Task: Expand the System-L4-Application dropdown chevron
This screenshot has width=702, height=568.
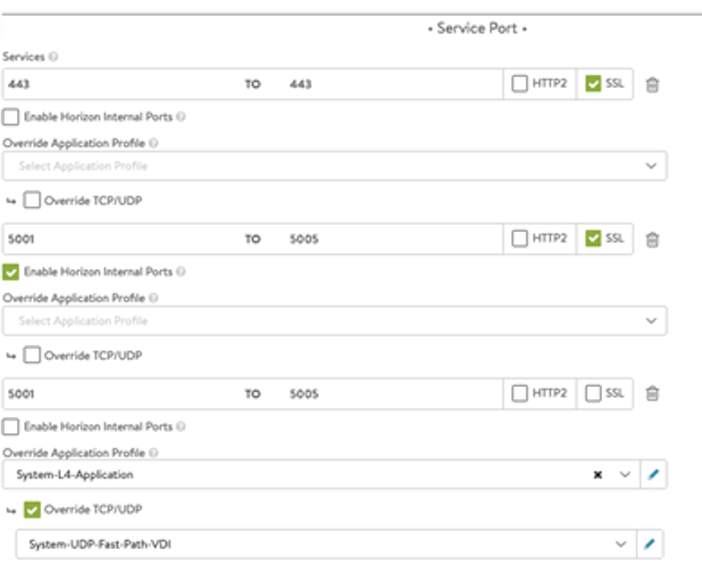Action: [625, 474]
